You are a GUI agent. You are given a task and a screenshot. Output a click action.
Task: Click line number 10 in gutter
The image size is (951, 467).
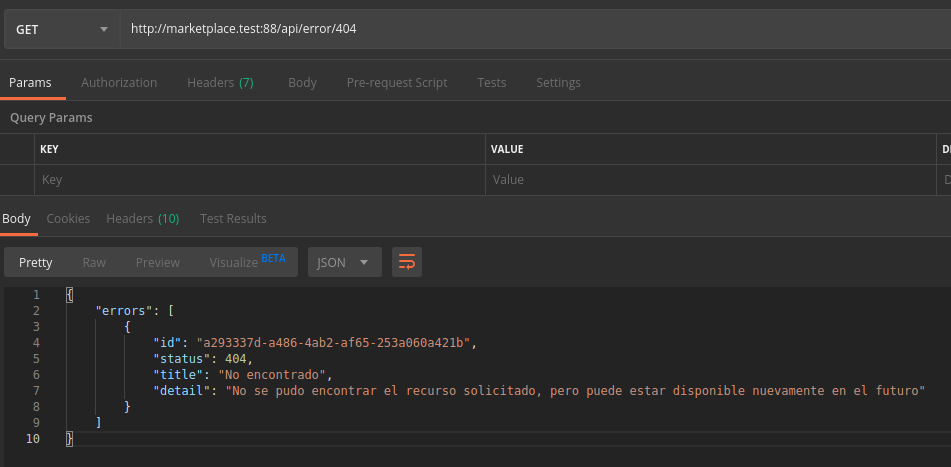pos(33,438)
